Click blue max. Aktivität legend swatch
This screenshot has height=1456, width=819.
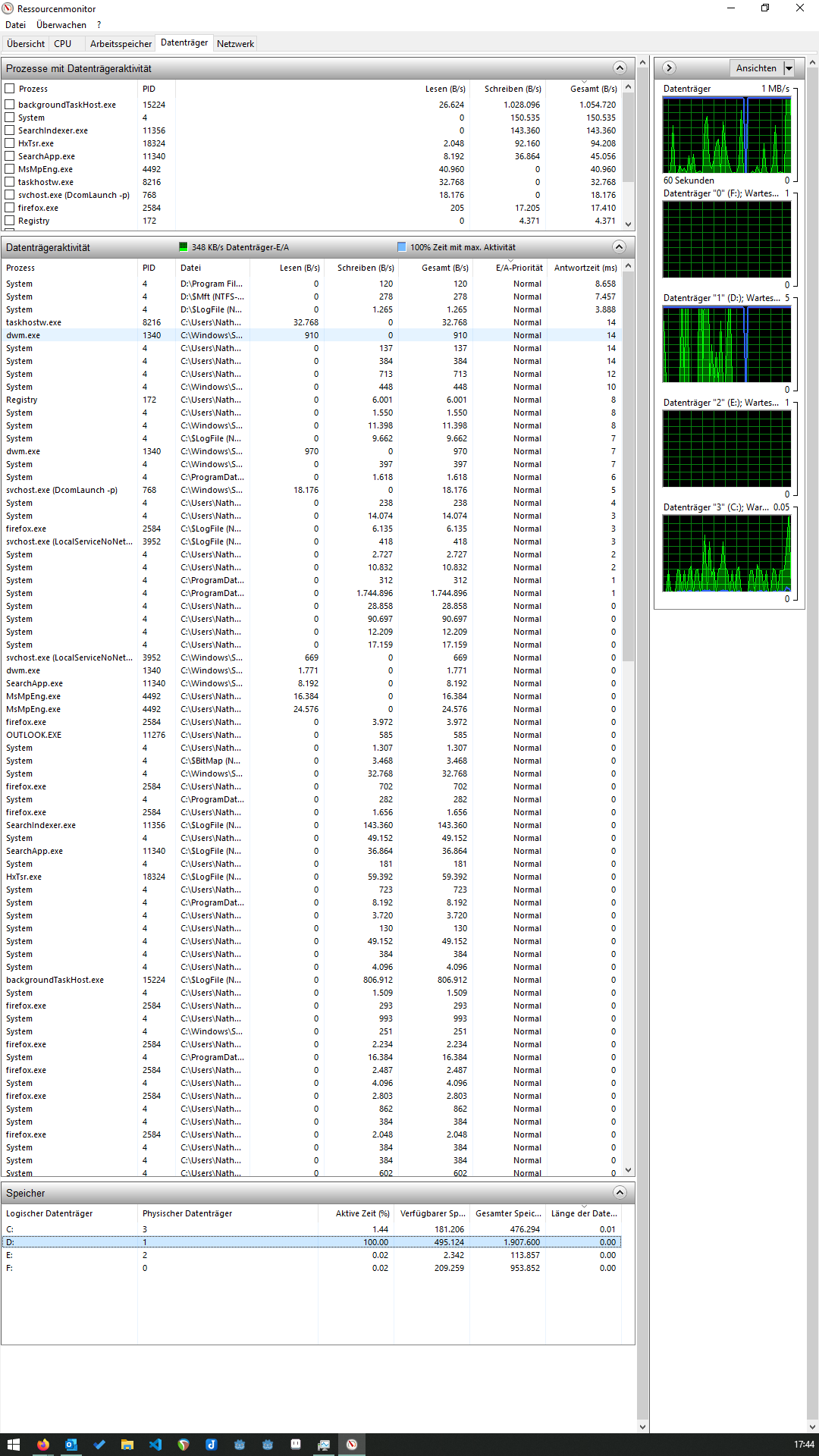[x=401, y=247]
